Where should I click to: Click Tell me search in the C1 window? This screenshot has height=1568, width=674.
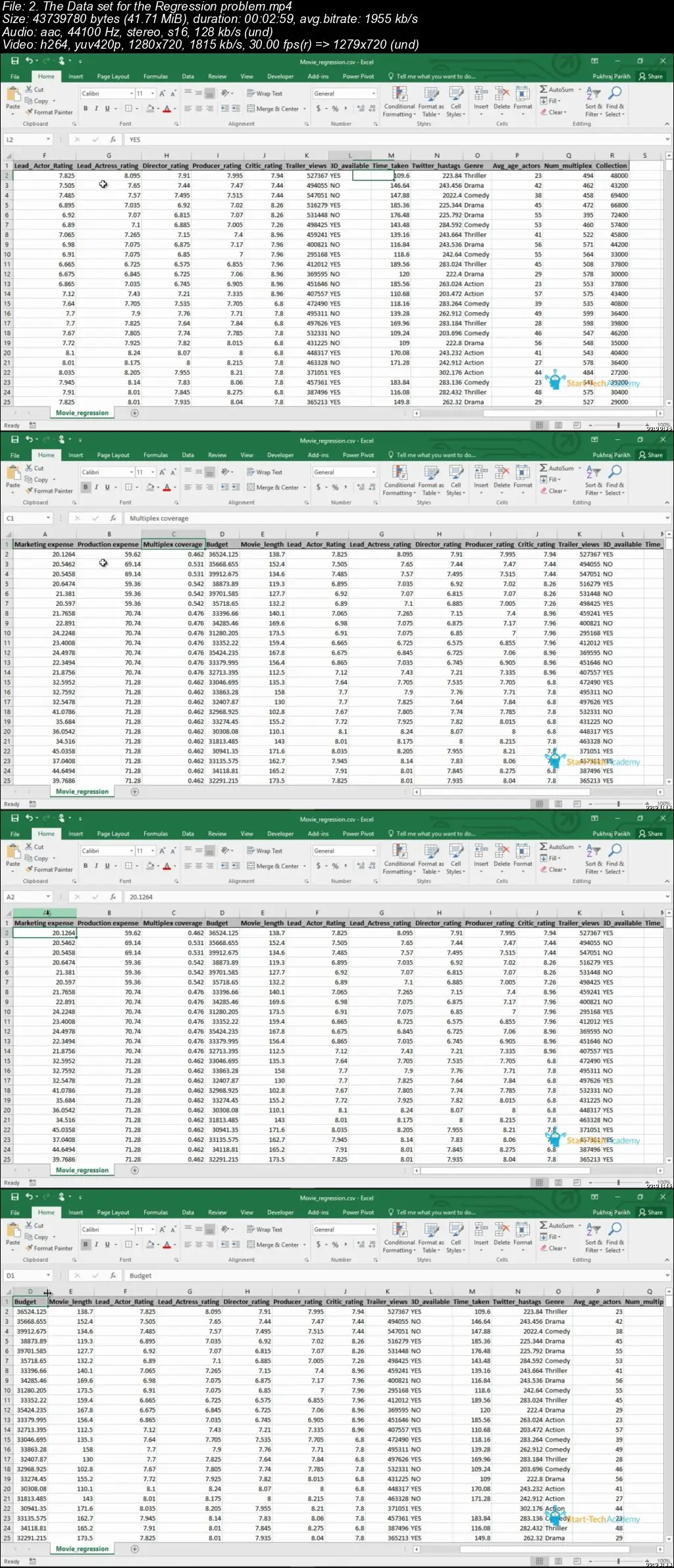[432, 455]
